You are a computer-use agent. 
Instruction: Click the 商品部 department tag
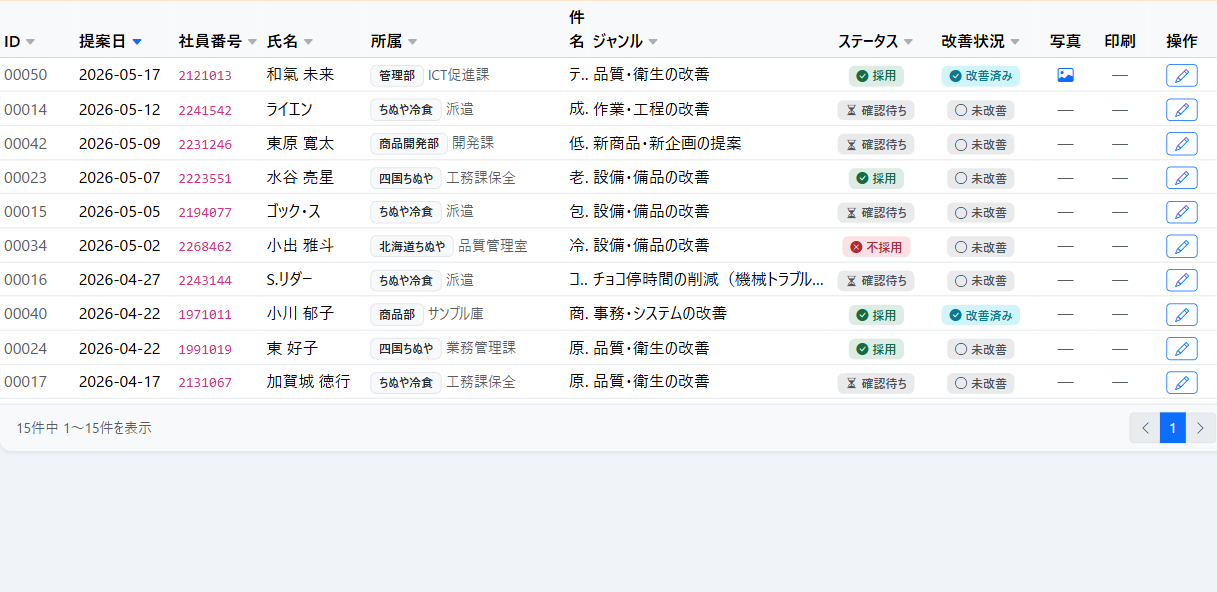(x=397, y=315)
